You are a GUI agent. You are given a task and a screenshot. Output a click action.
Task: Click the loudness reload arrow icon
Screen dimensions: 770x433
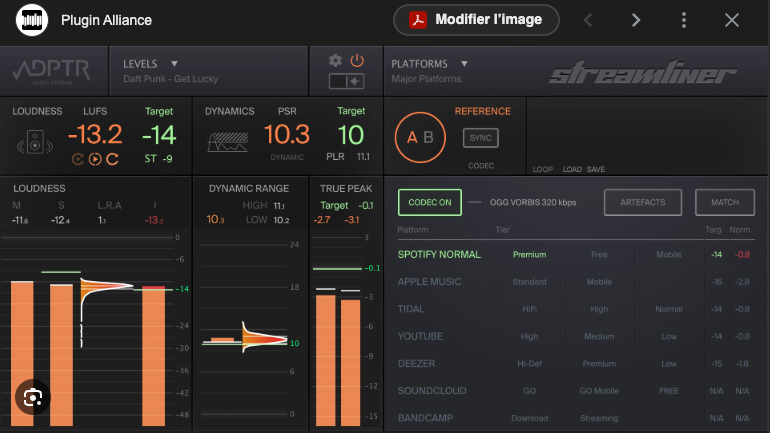click(112, 159)
